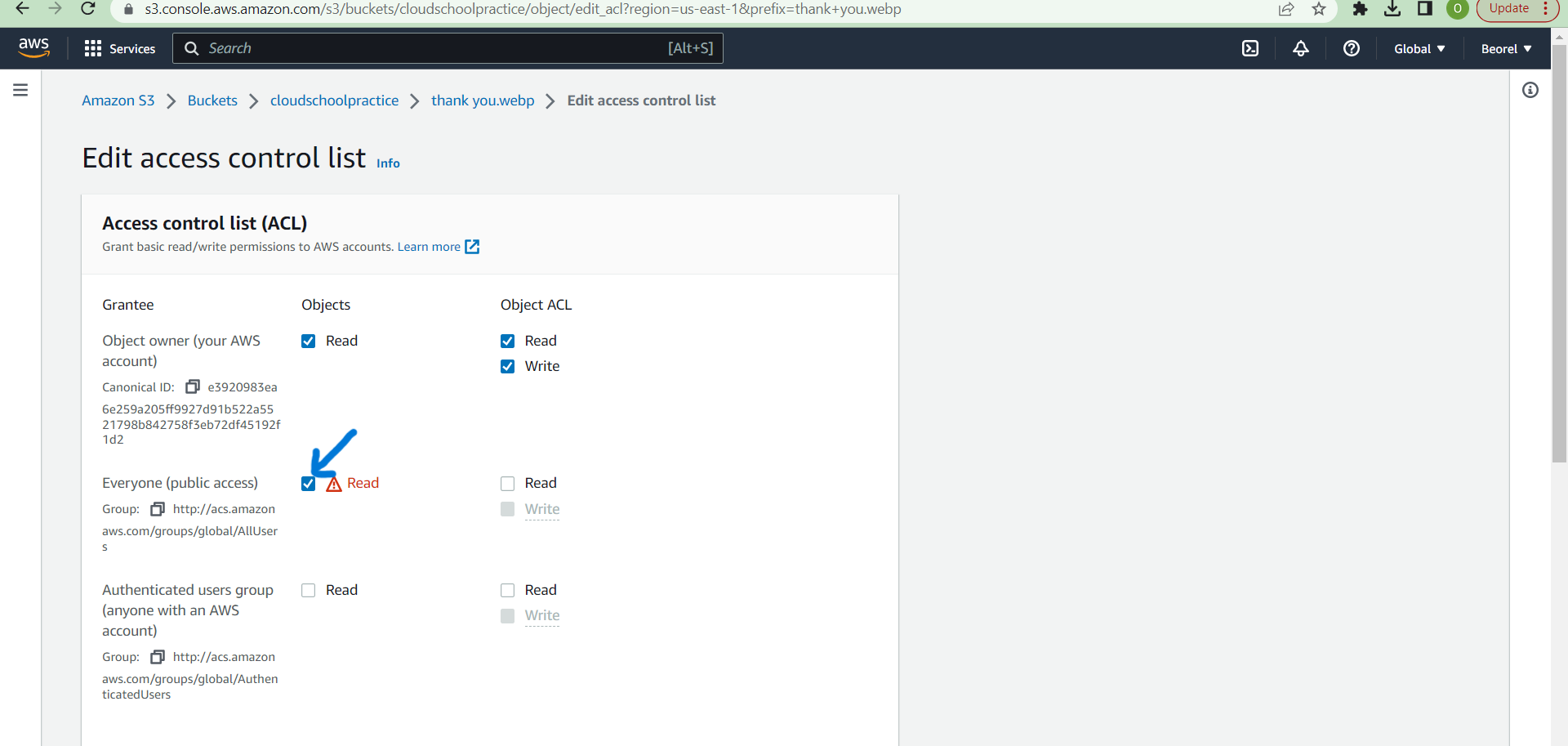
Task: Uncheck Everyone public access Objects Read
Action: [308, 484]
